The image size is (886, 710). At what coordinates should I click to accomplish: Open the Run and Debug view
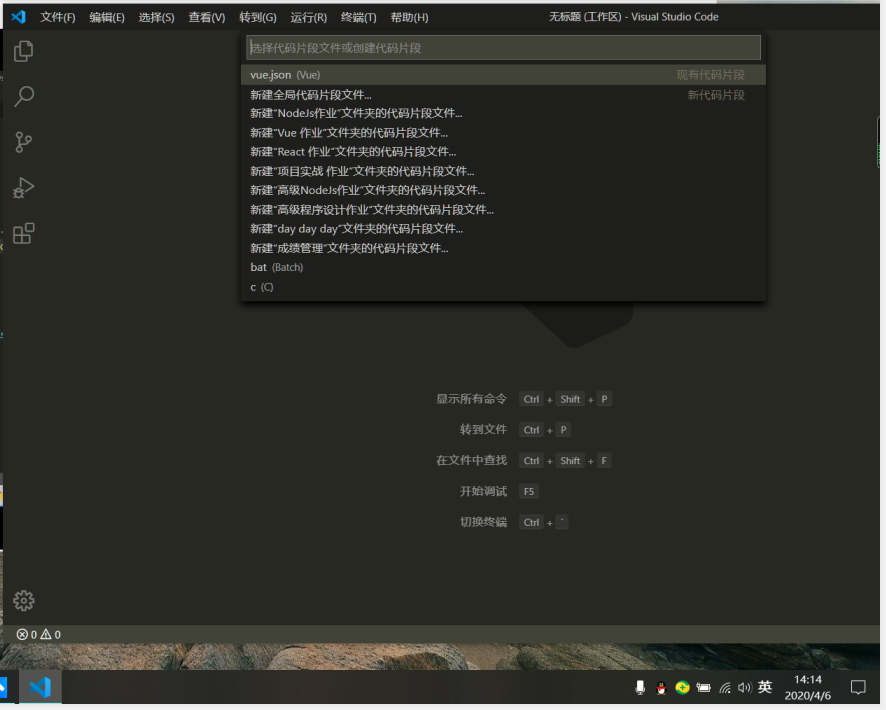coord(23,188)
